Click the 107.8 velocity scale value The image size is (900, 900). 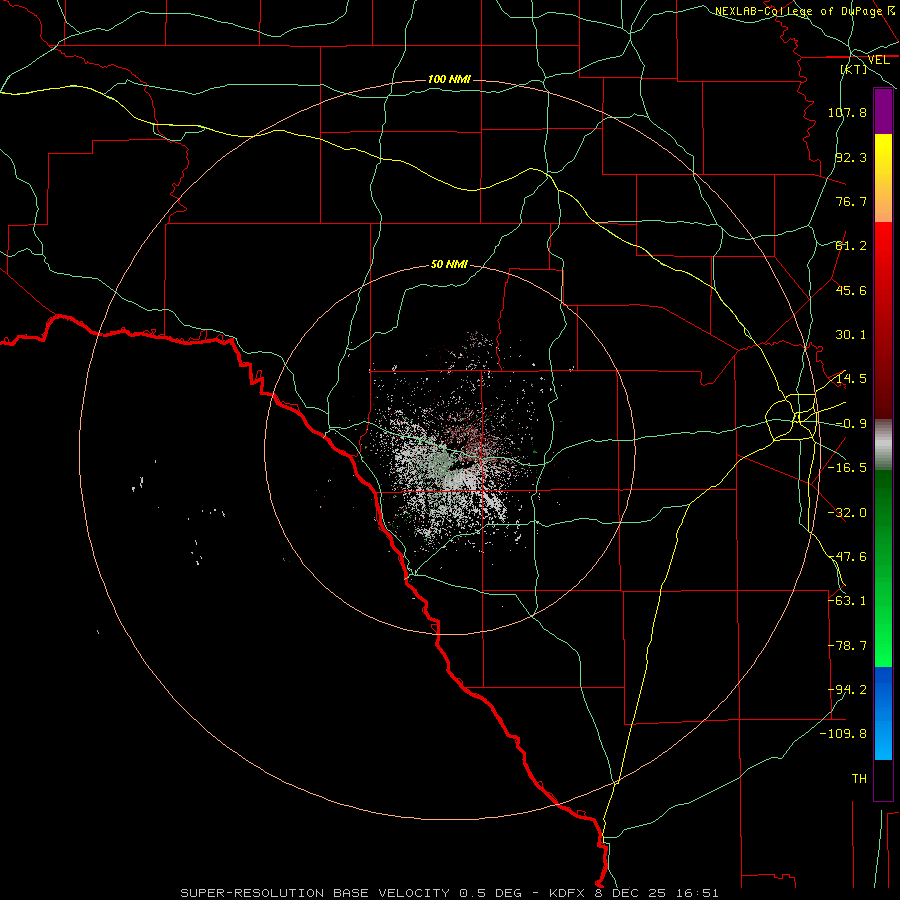click(847, 112)
